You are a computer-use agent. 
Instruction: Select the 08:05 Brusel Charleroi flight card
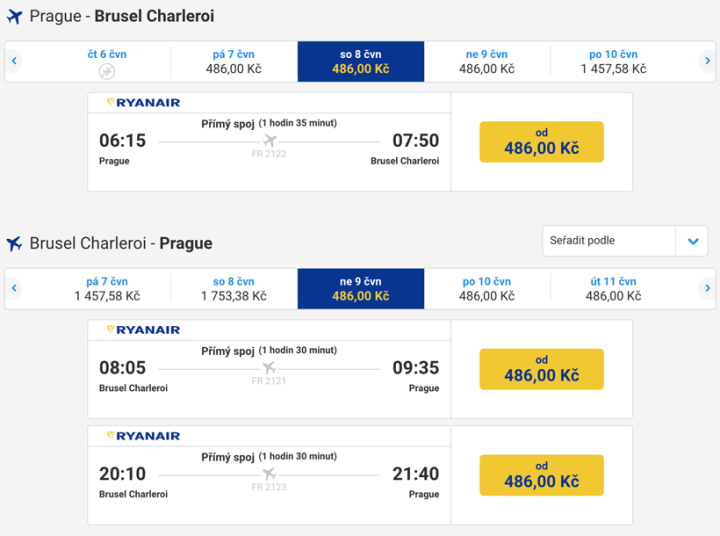pyautogui.click(x=269, y=369)
